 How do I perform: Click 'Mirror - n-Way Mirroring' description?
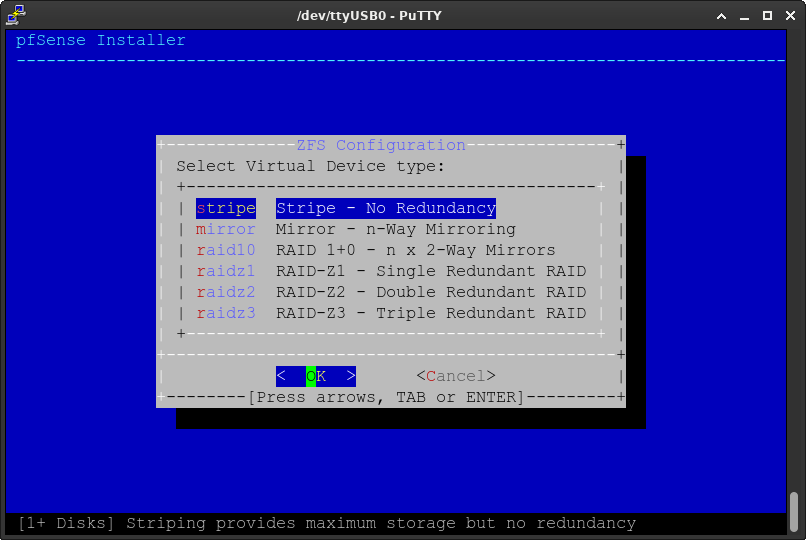[396, 229]
